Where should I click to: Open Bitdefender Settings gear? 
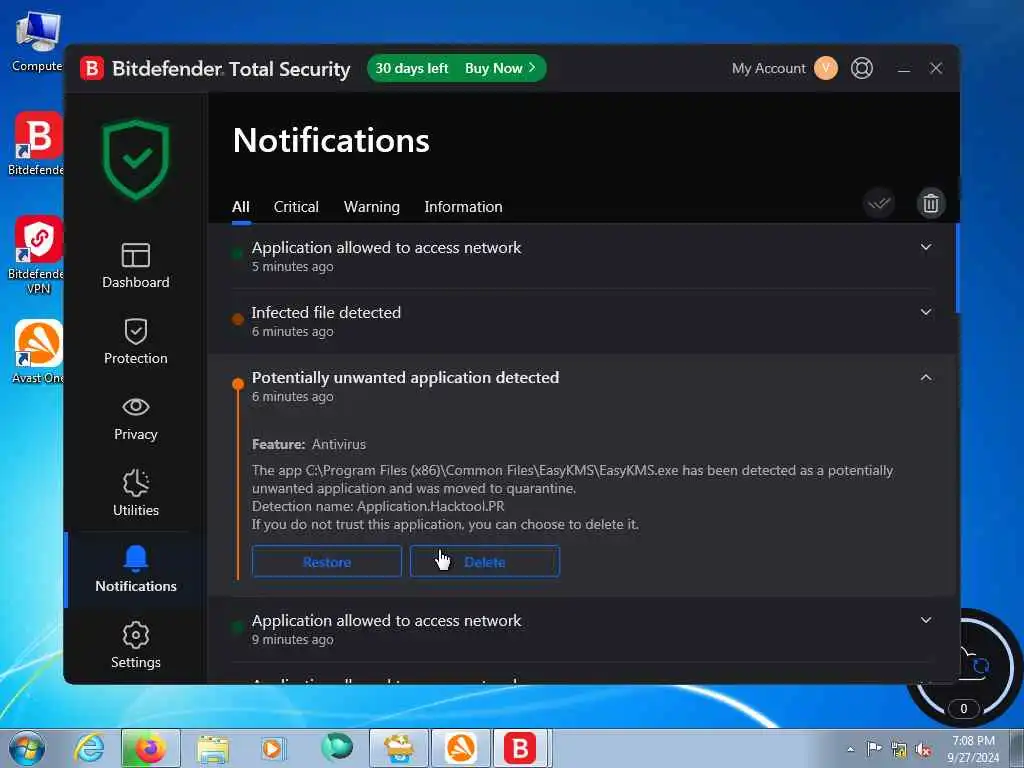click(136, 645)
